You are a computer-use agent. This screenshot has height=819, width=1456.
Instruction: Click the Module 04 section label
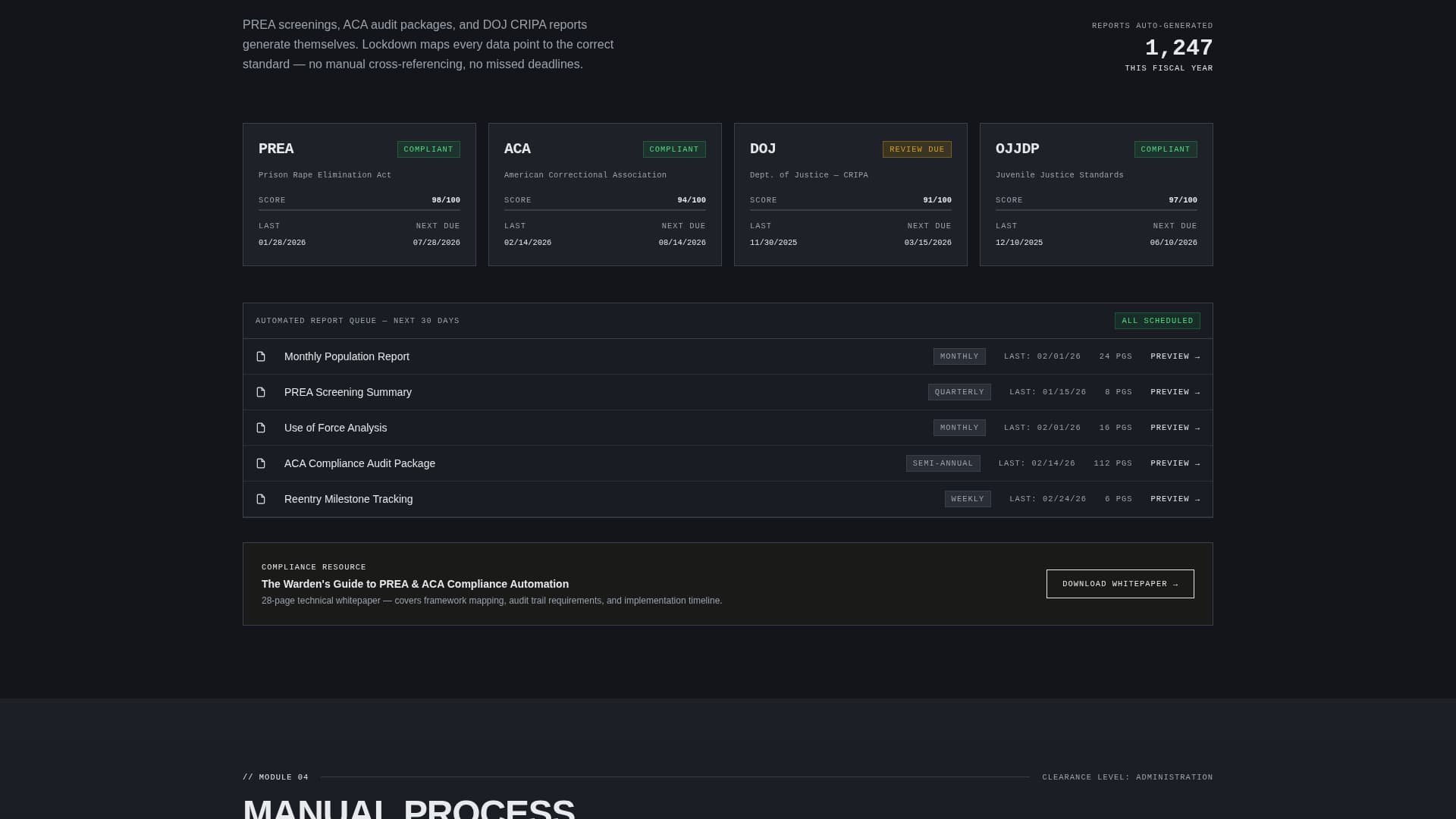point(275,777)
